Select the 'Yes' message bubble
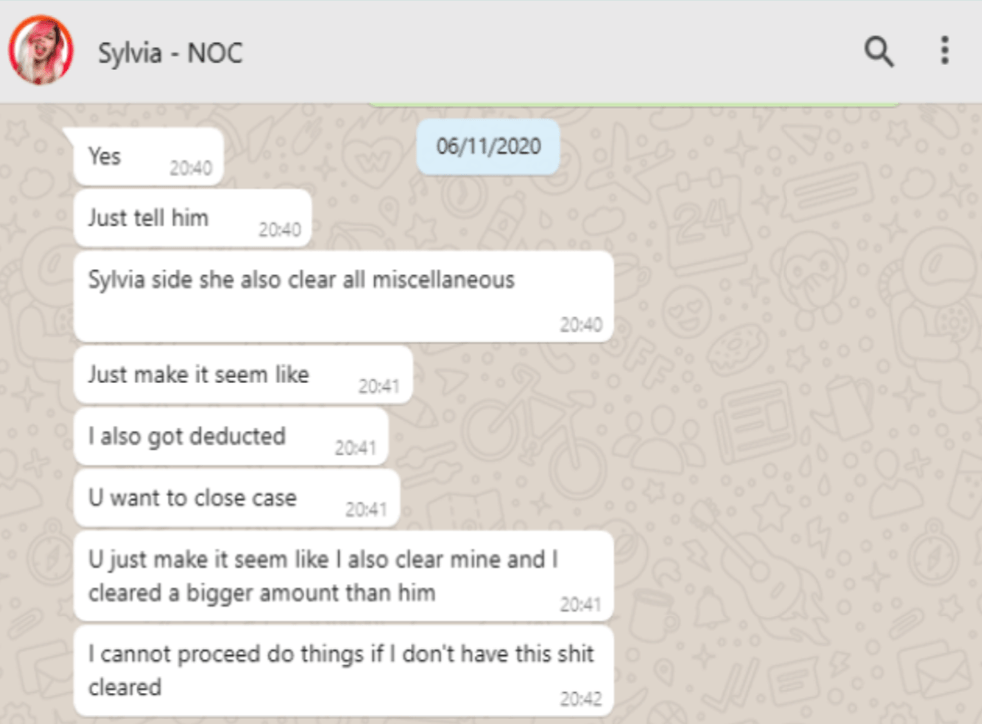This screenshot has width=982, height=724. (x=148, y=157)
